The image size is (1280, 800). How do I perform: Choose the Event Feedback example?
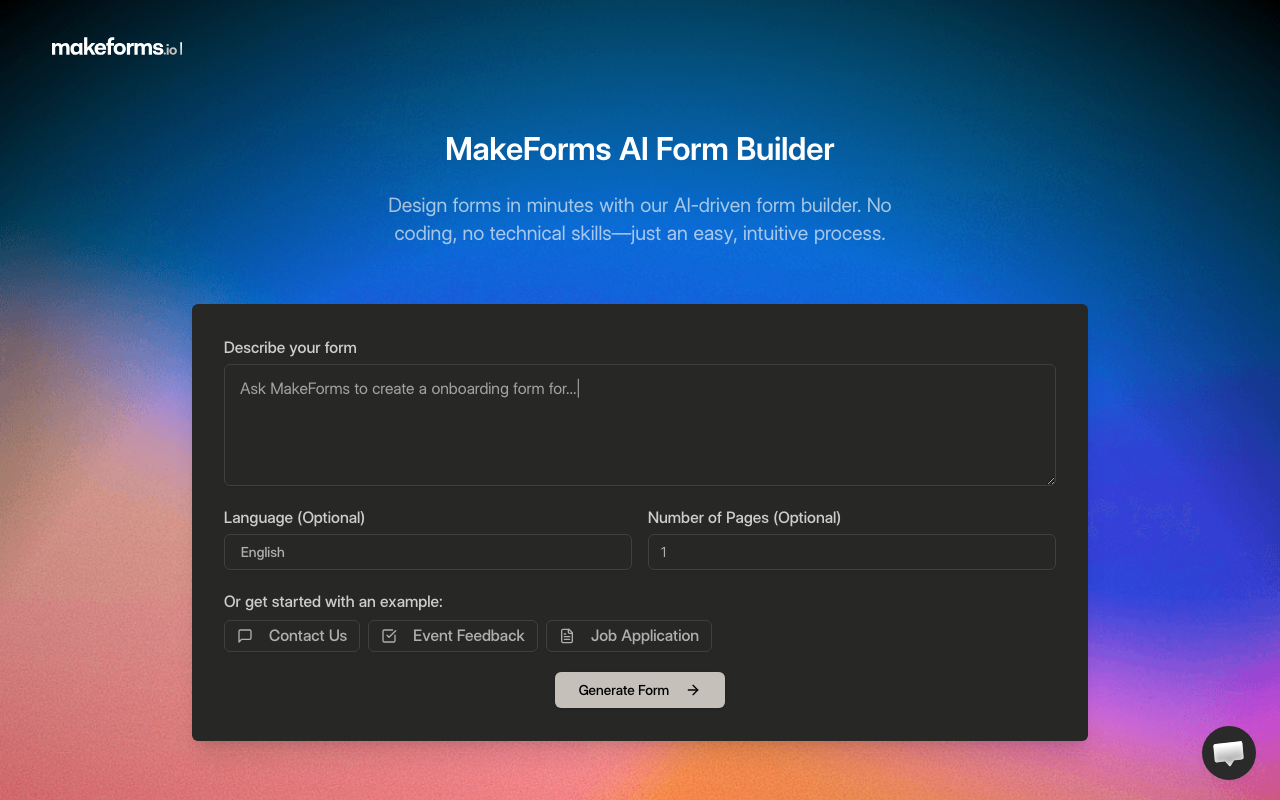[x=453, y=636]
